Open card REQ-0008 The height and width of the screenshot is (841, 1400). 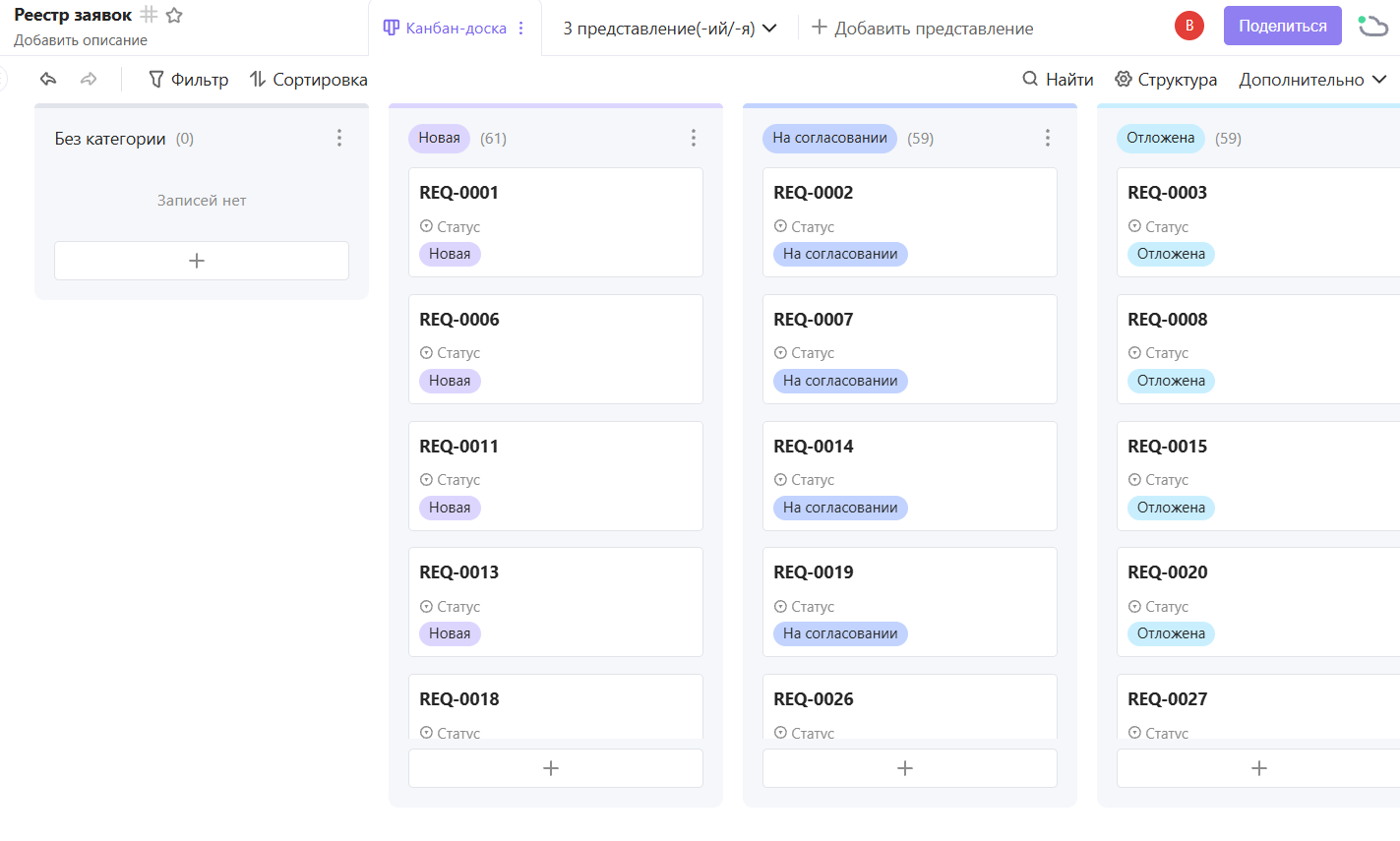coord(1258,349)
